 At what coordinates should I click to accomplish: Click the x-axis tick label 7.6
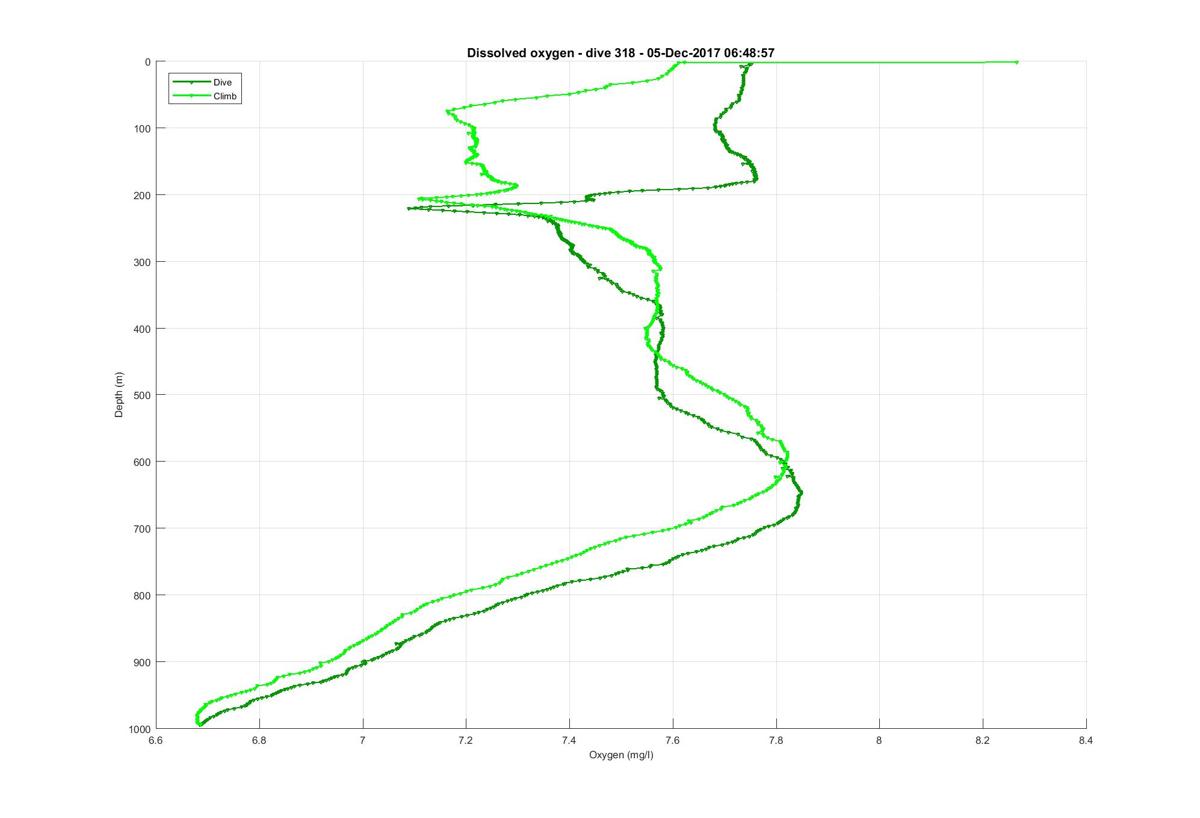(673, 740)
